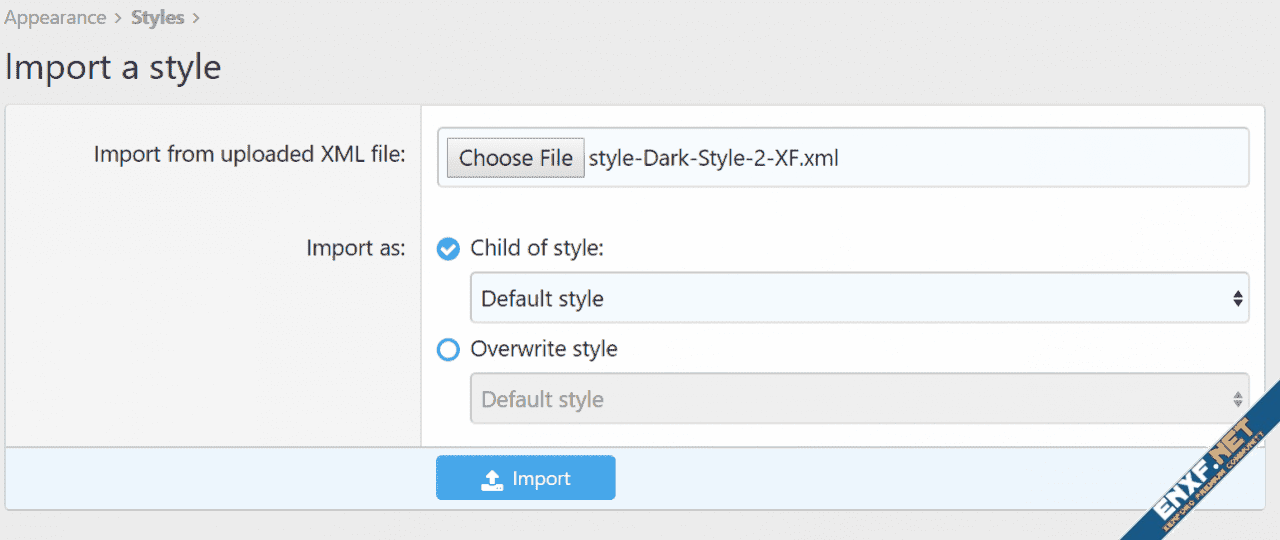Click the selected file name style-Dark-Style-2-XF.xml

point(713,158)
